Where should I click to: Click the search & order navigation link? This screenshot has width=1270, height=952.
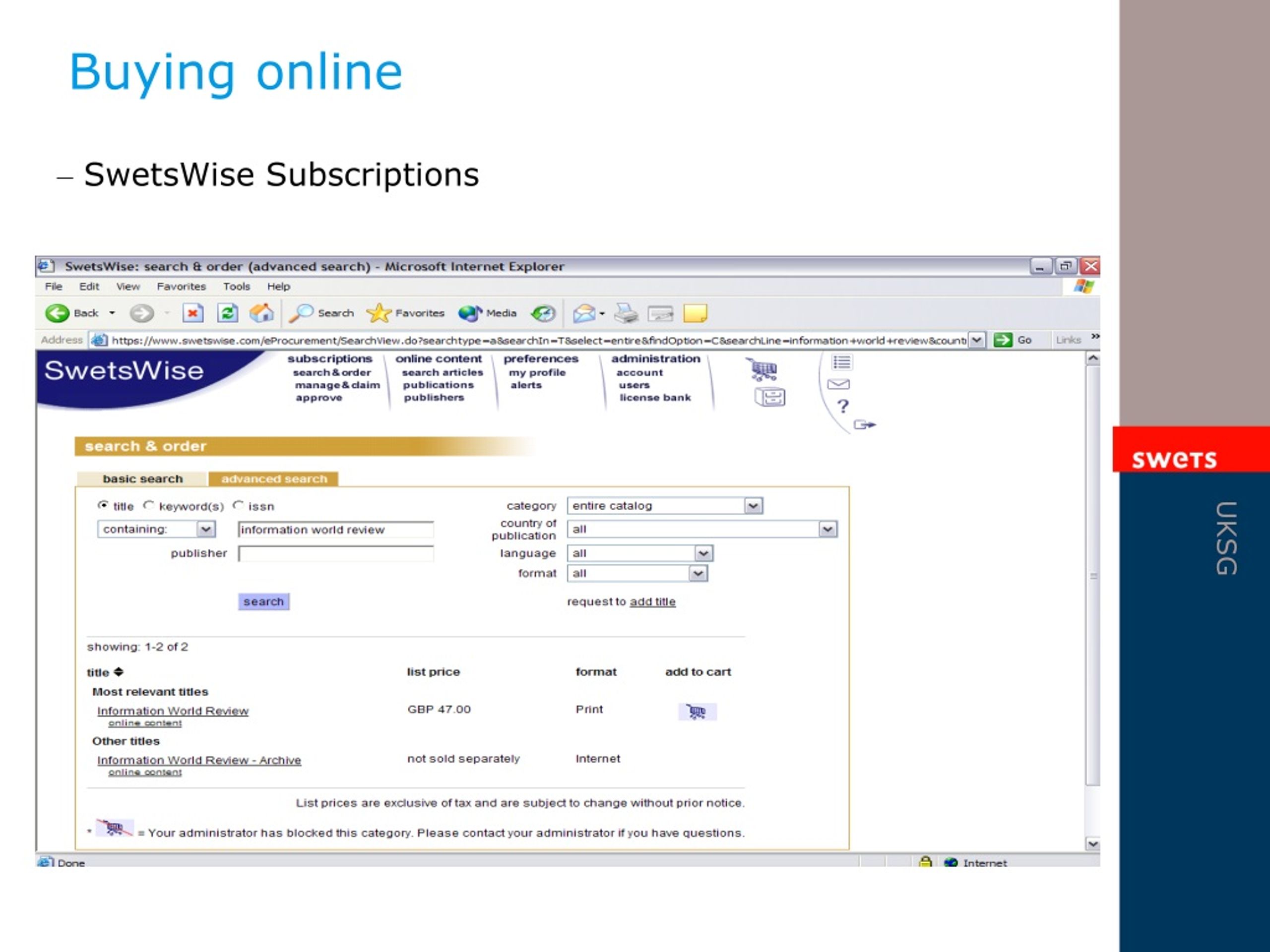coord(332,372)
